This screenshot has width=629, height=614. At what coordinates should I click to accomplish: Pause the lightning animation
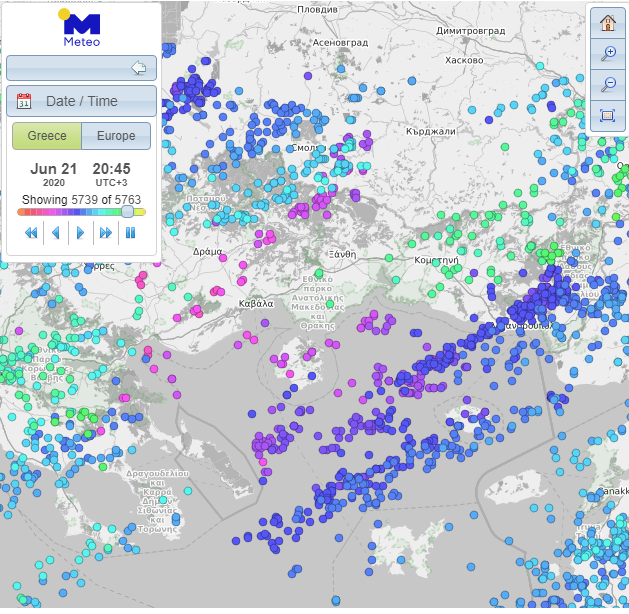click(x=130, y=233)
